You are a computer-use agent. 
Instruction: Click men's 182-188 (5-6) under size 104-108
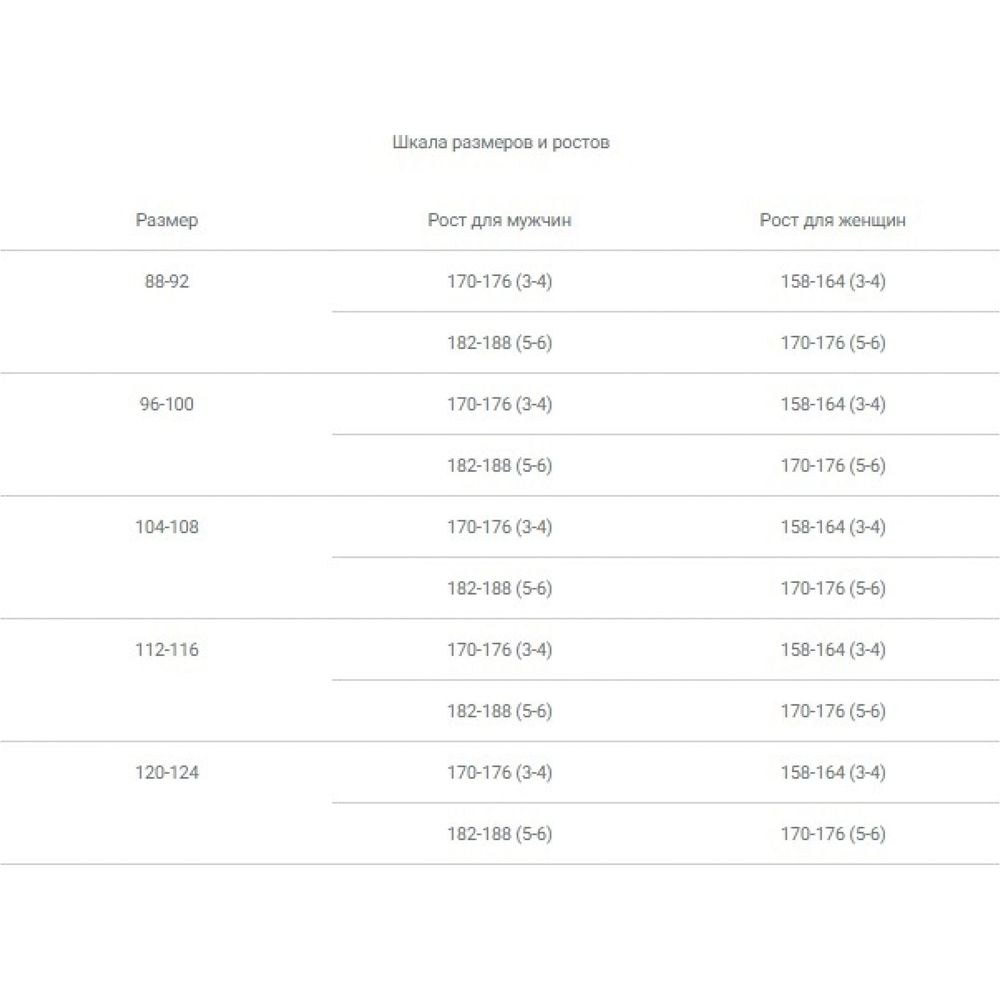[499, 589]
